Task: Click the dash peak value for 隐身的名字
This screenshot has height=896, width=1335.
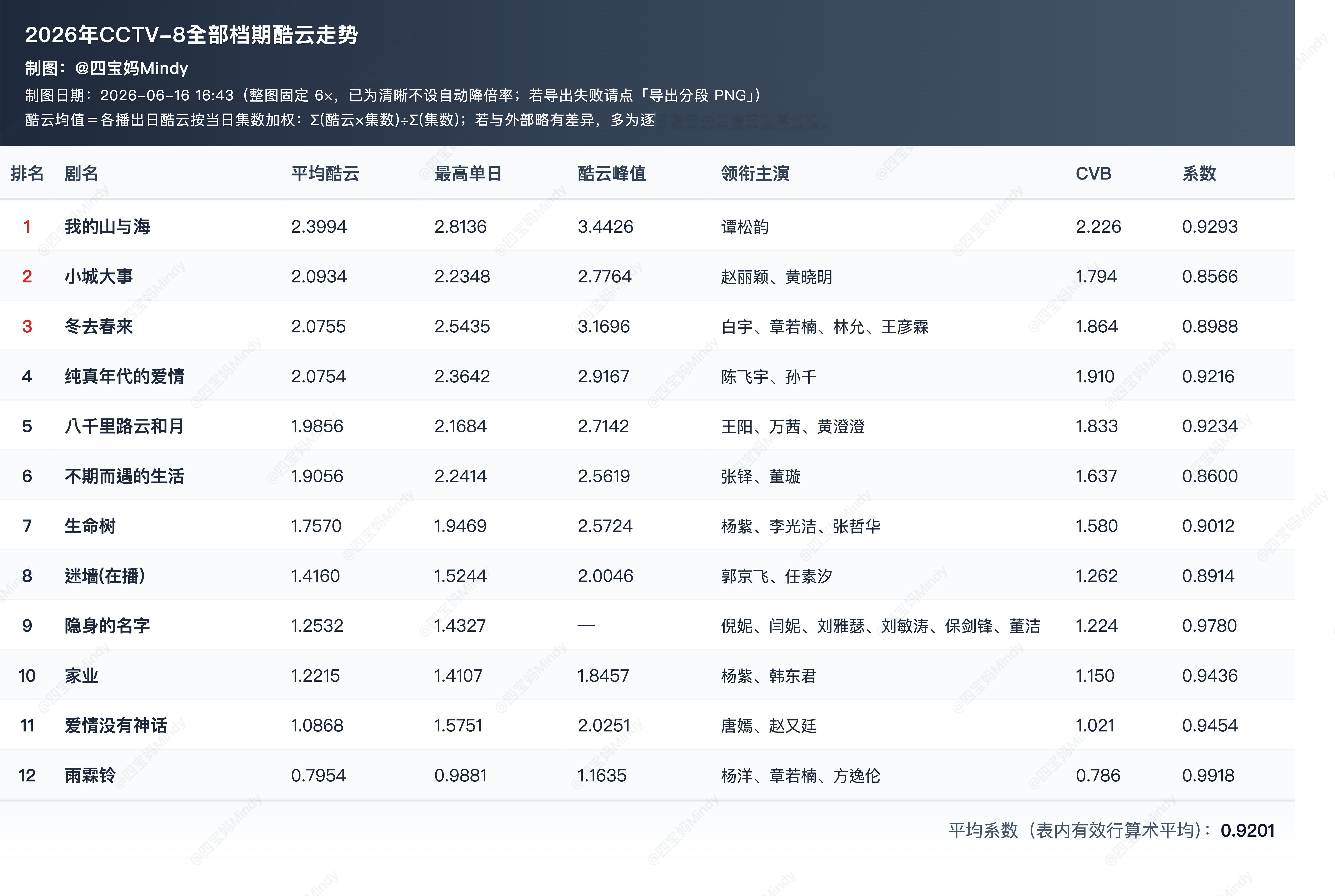Action: point(586,626)
